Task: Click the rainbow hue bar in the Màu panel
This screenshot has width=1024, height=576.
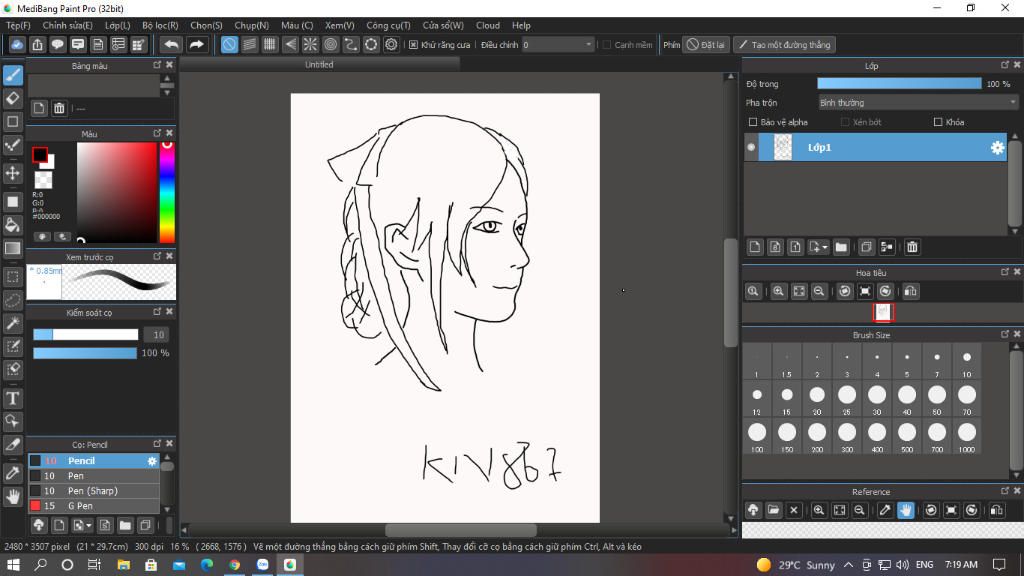Action: 167,192
